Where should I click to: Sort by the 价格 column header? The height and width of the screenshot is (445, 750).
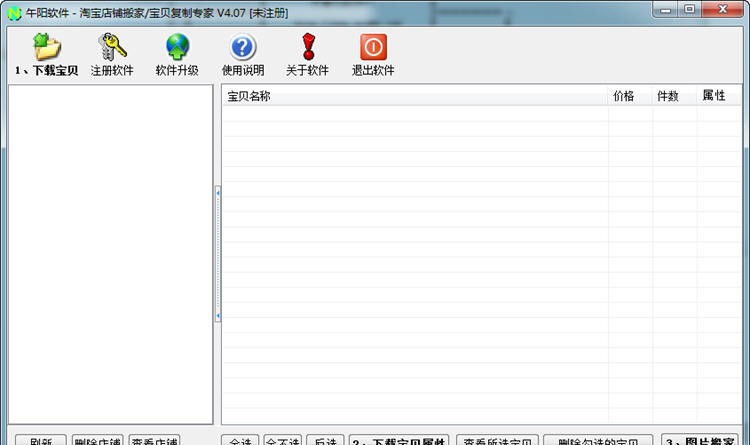630,96
